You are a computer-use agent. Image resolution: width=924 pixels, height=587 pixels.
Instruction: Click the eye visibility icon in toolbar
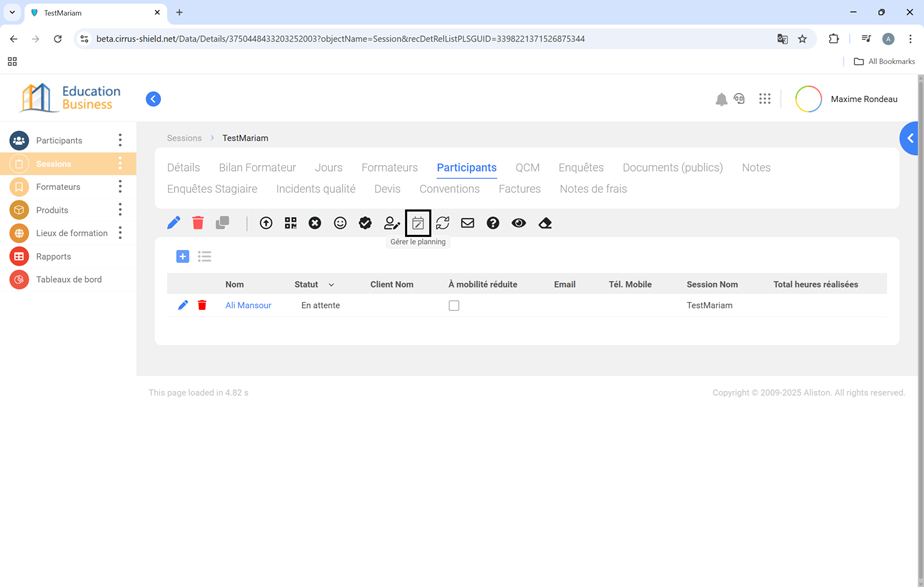518,223
